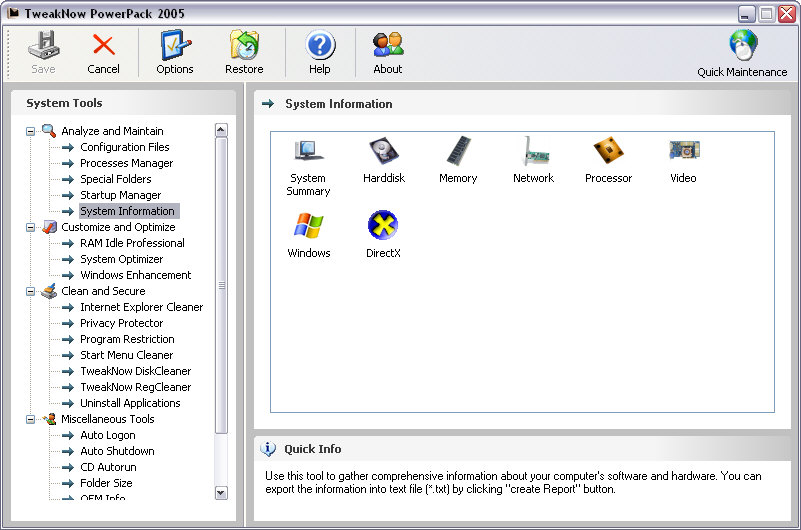The height and width of the screenshot is (530, 801).
Task: Click the Miscellaneous Tools category icon
Action: [x=50, y=419]
